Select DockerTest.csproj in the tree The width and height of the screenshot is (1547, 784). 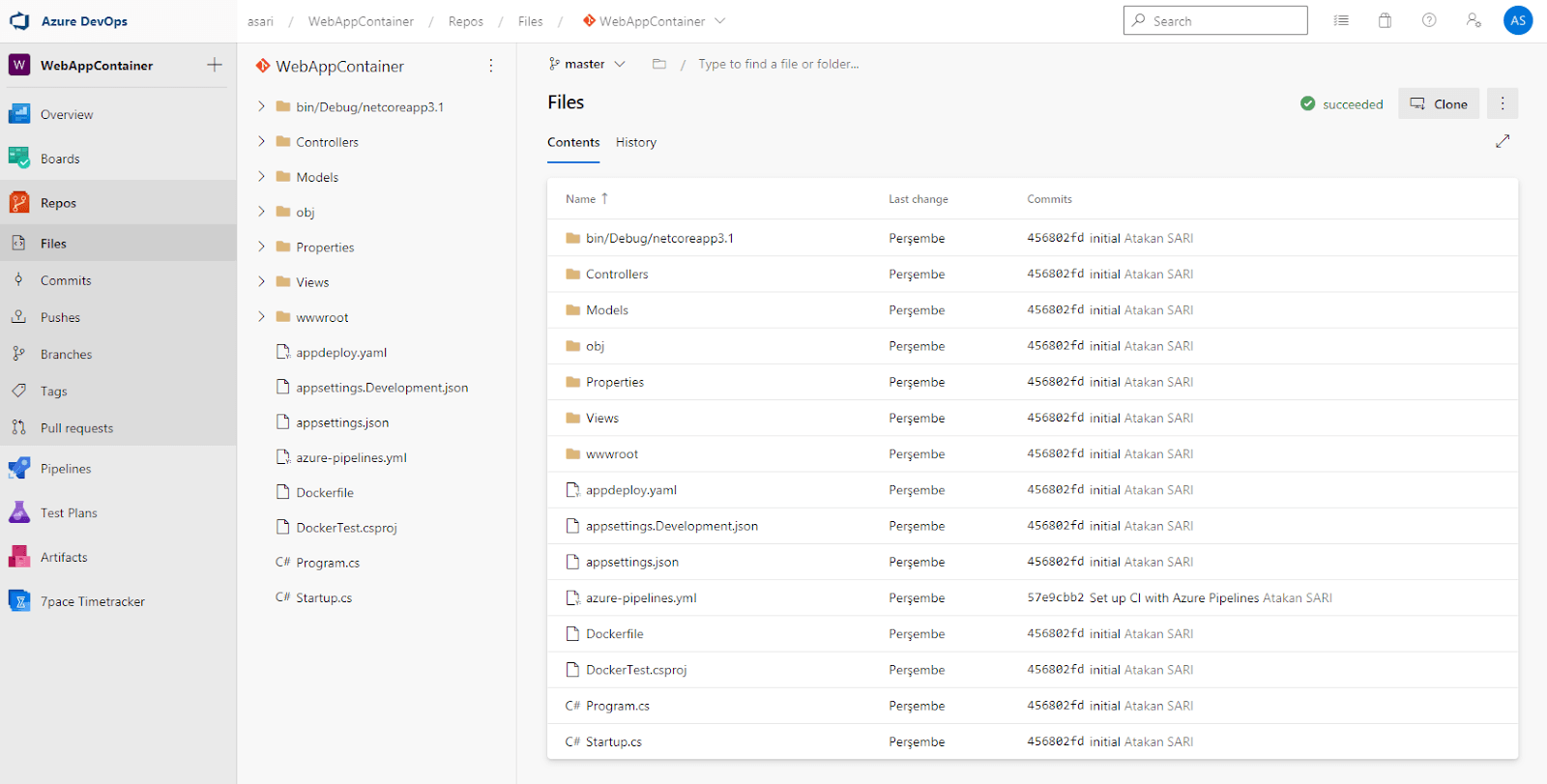point(346,528)
